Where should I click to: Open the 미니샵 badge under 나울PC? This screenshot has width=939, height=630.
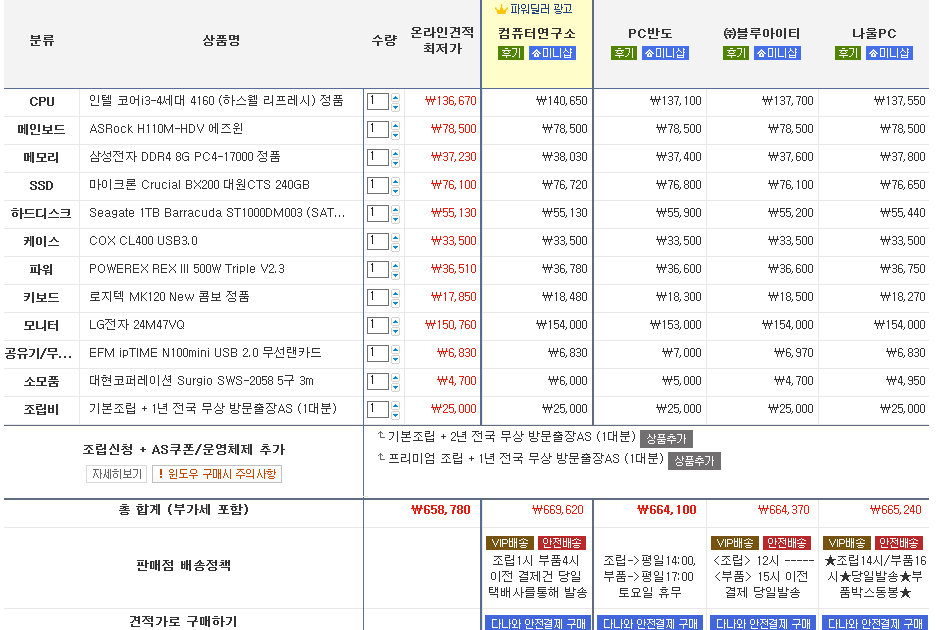[x=889, y=53]
